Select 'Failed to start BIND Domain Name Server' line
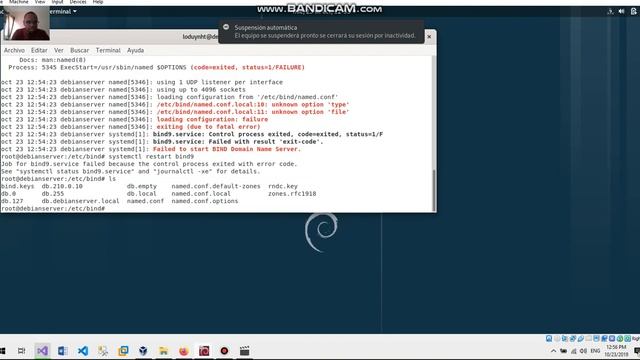Viewport: 640px width, 360px height. tap(227, 149)
